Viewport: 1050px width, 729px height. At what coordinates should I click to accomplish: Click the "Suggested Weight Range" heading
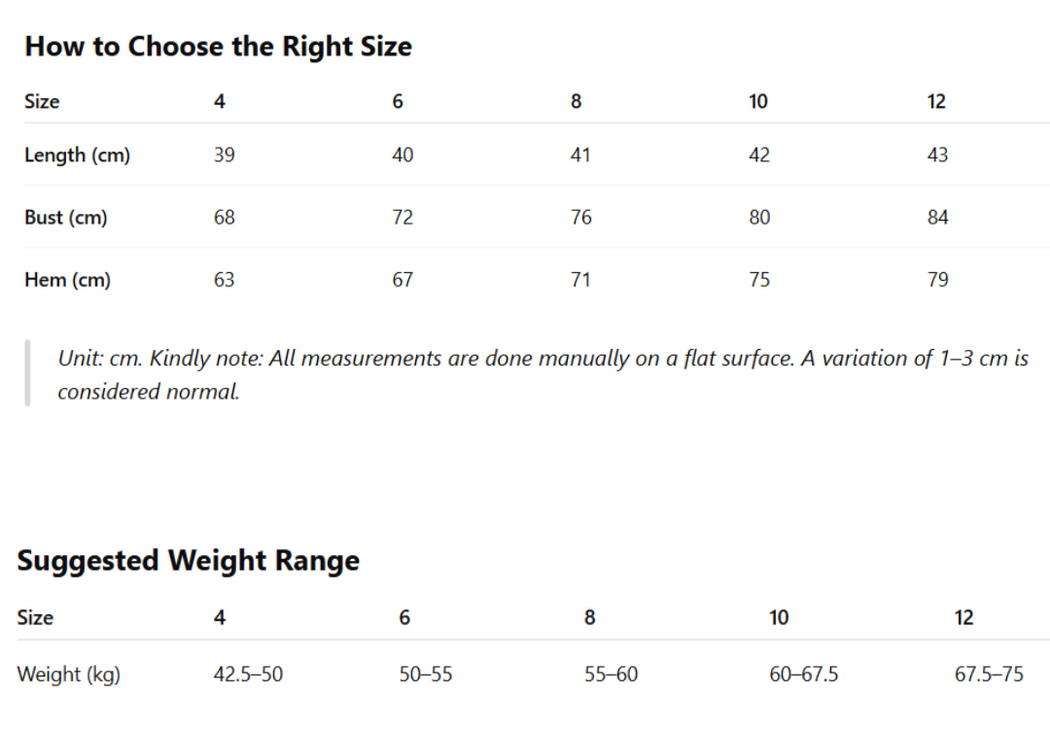tap(188, 560)
